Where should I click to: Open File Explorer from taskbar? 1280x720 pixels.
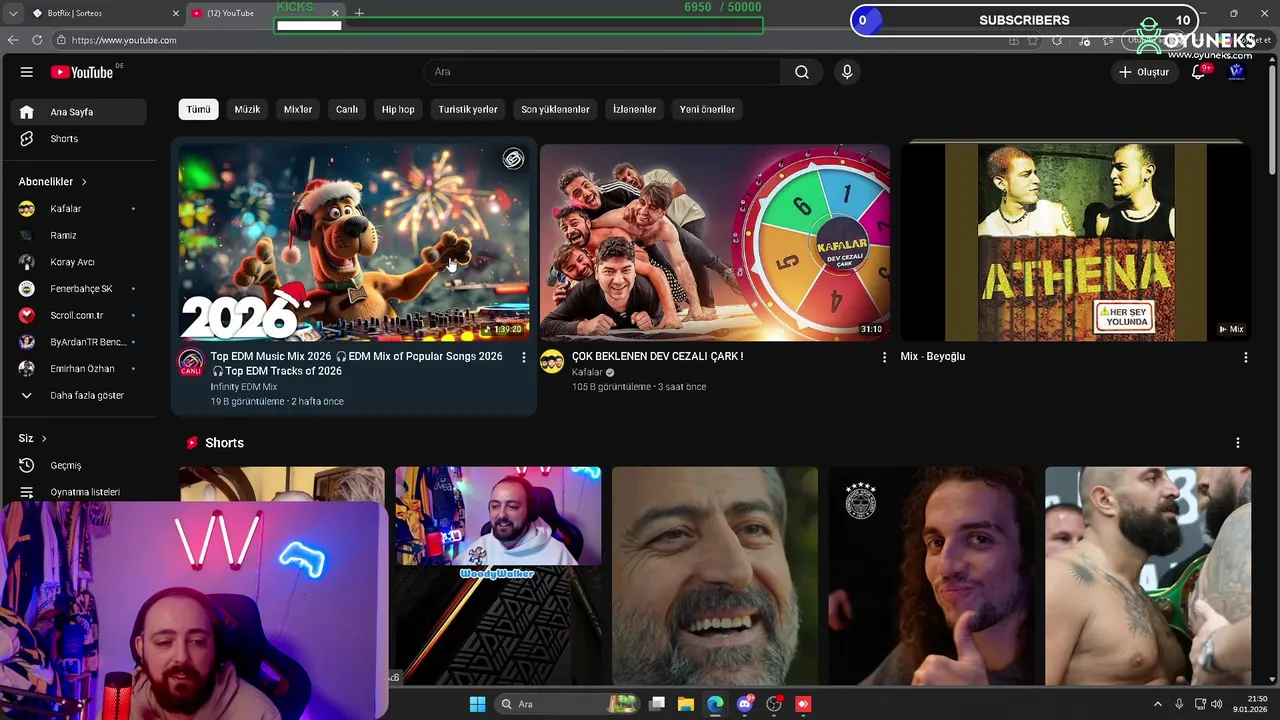pyautogui.click(x=685, y=704)
